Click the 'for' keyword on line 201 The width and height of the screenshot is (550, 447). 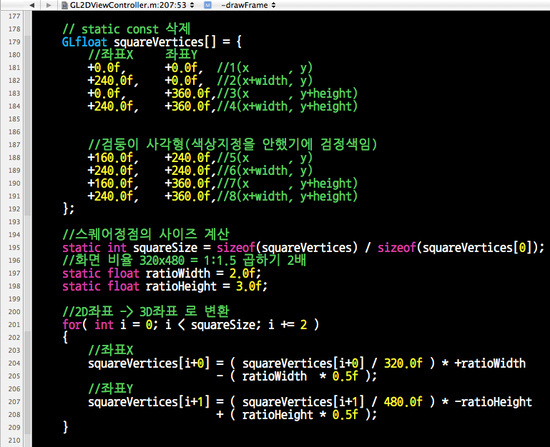(x=72, y=325)
